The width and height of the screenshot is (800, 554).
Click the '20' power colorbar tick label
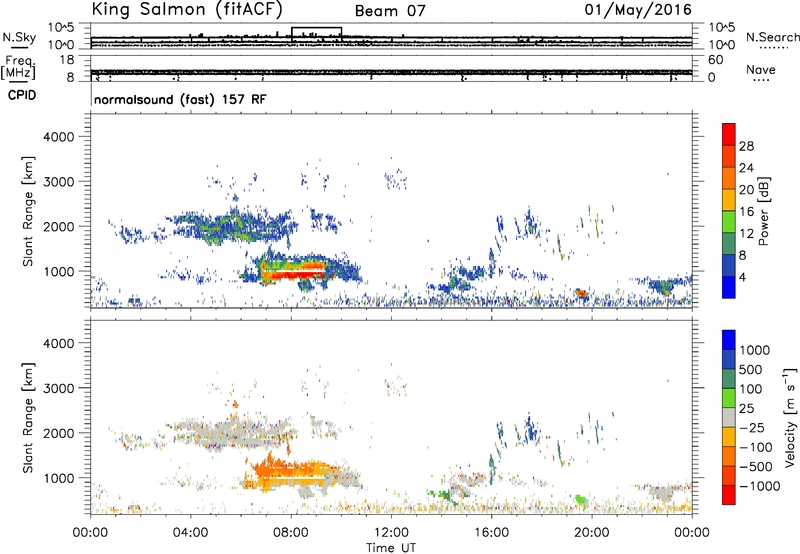point(746,190)
